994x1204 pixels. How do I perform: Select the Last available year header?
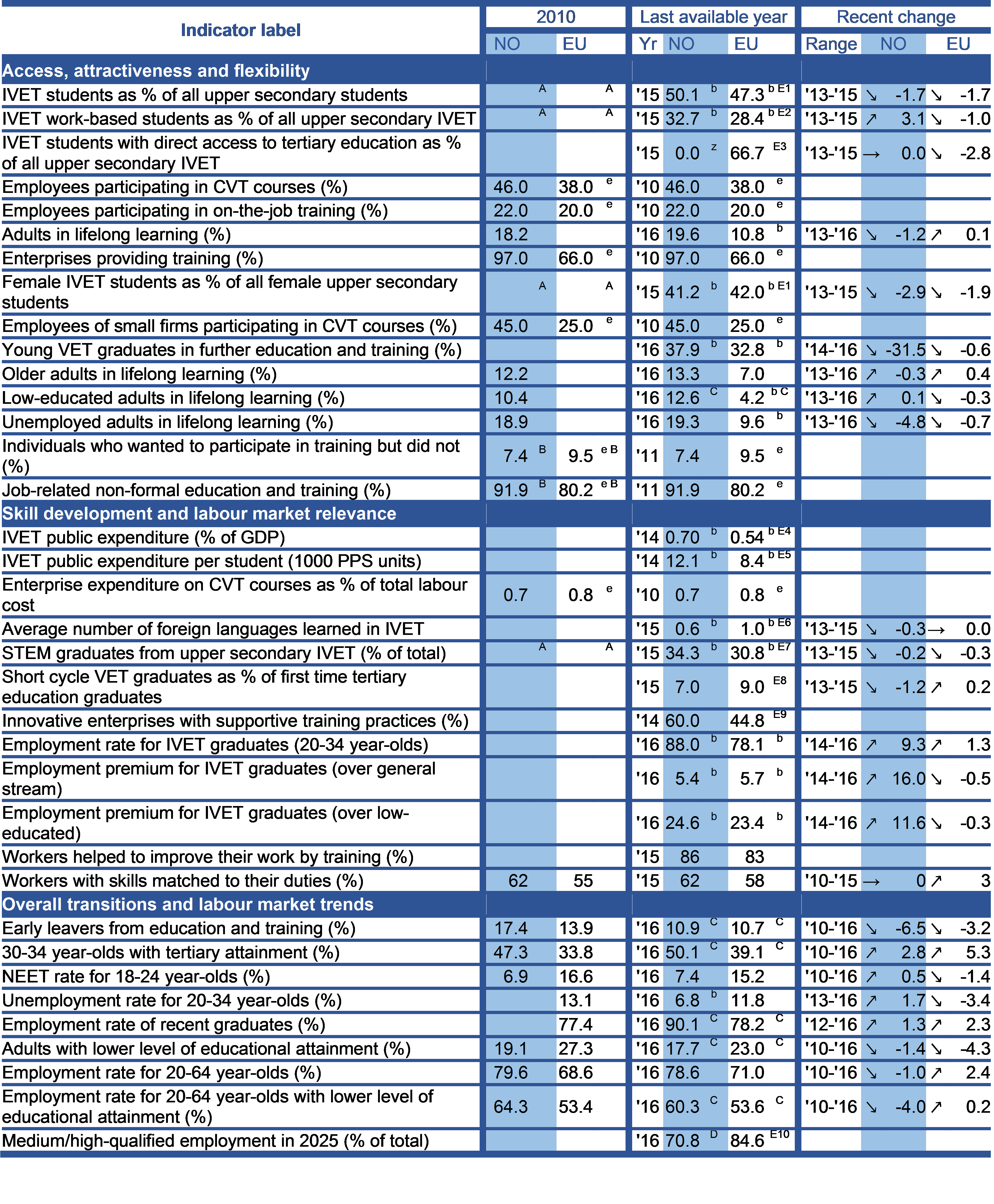tap(713, 17)
